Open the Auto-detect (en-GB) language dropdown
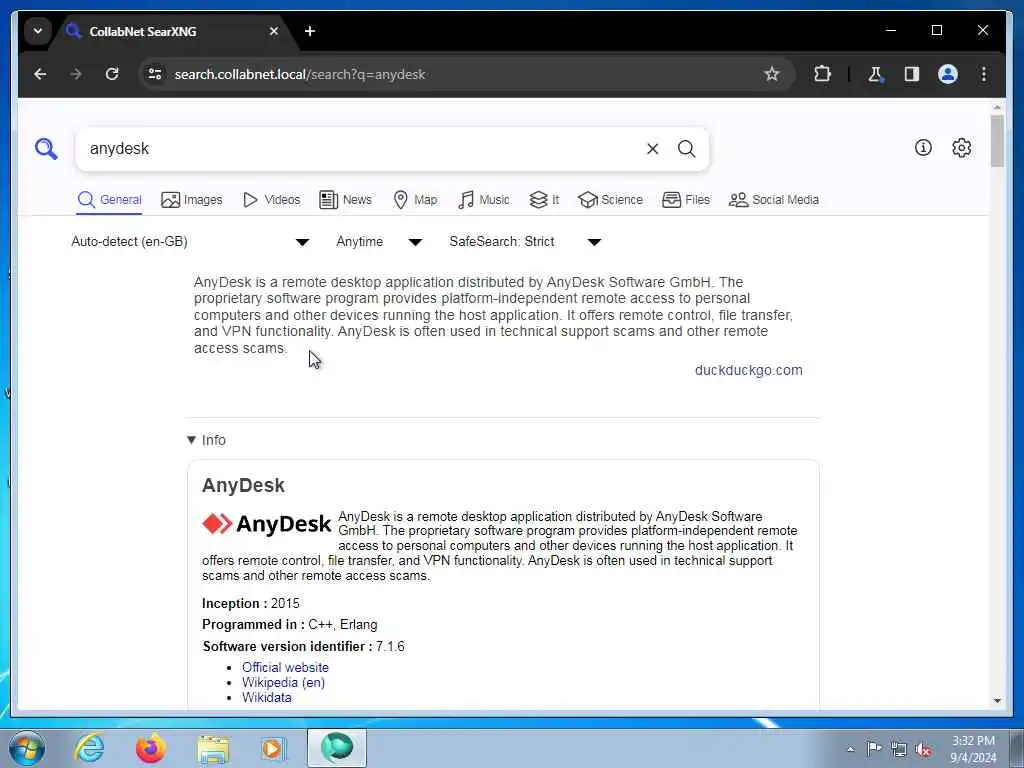The width and height of the screenshot is (1024, 768). coord(190,242)
